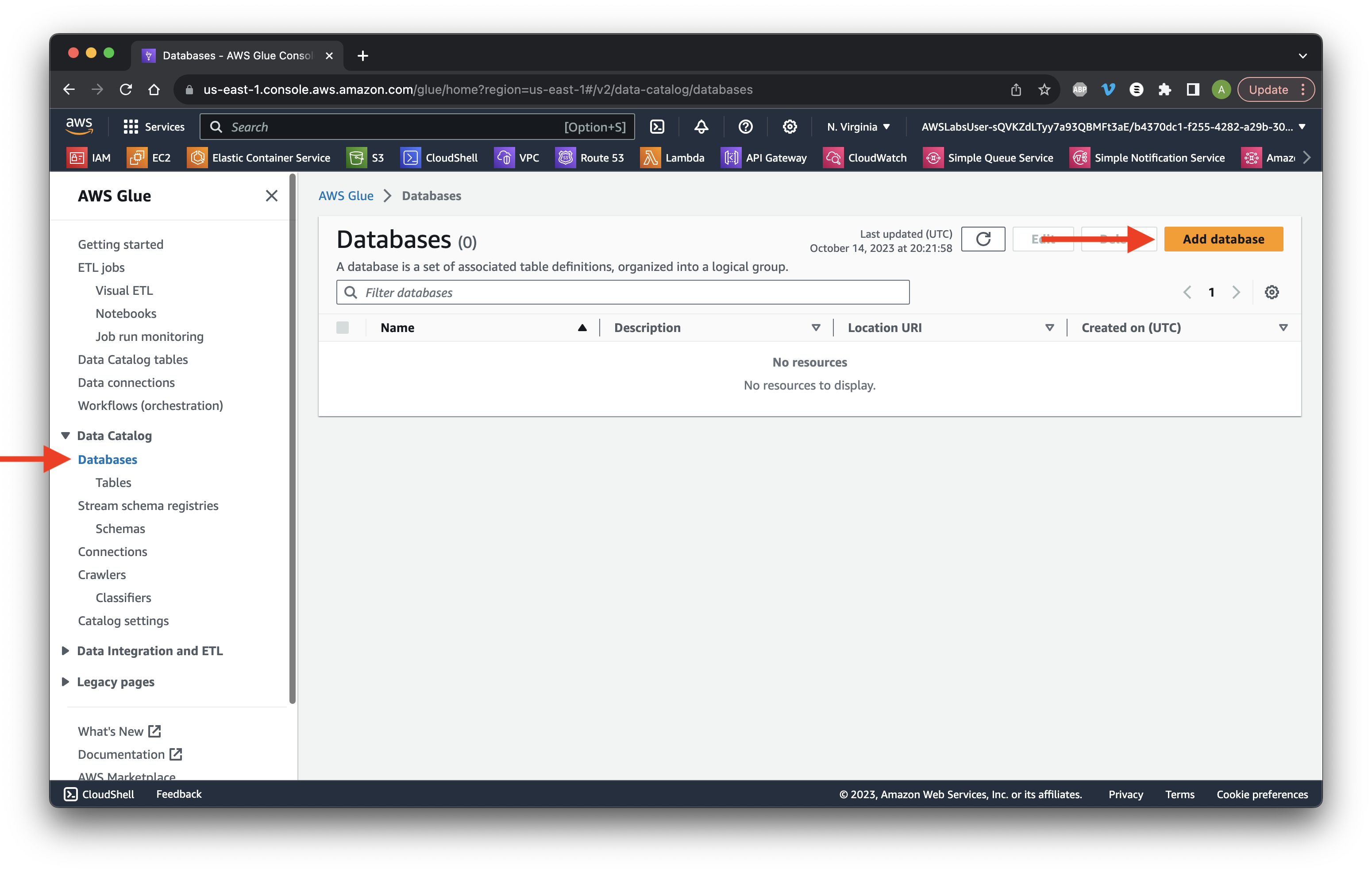Screen dimensions: 1372x873
Task: Focus the AWS console search box
Action: 417,127
